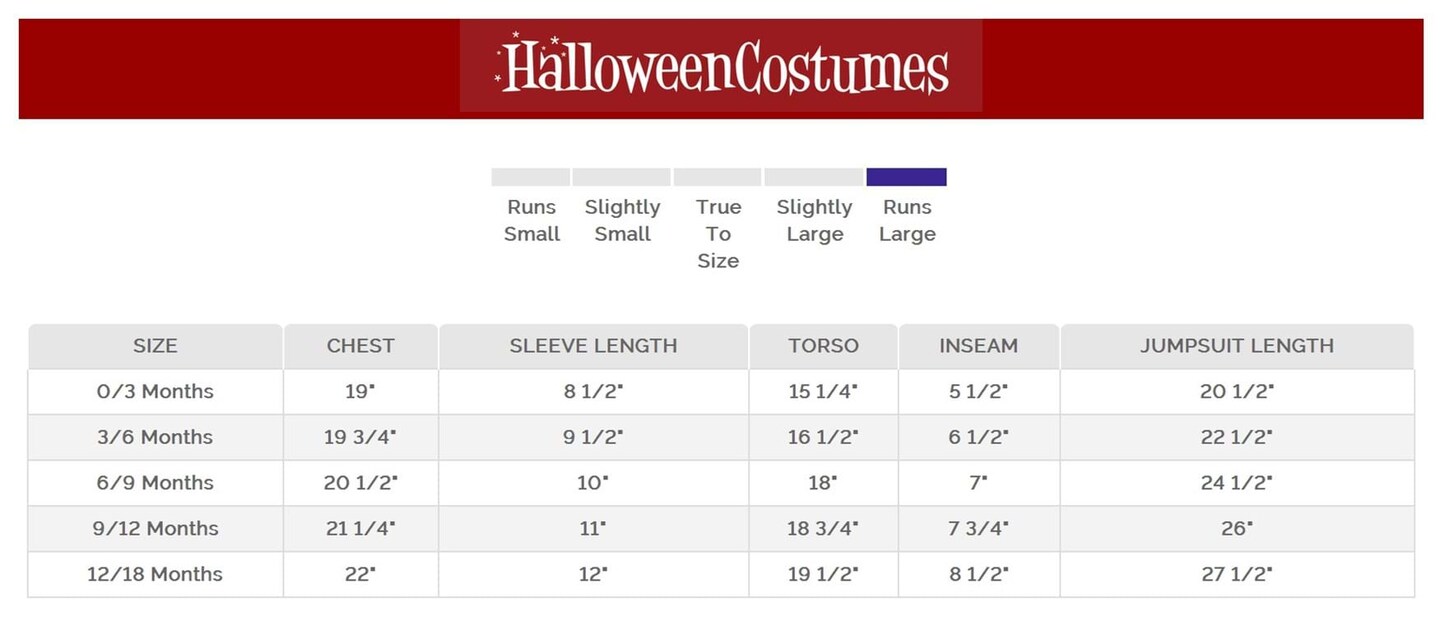The width and height of the screenshot is (1440, 625).
Task: Click the Runs Large label text
Action: click(907, 221)
